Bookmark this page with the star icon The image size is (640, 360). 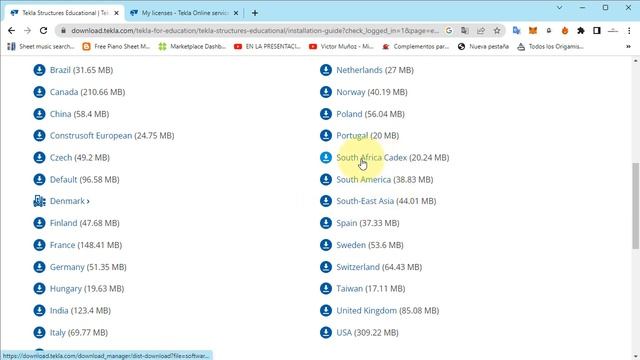click(x=497, y=31)
